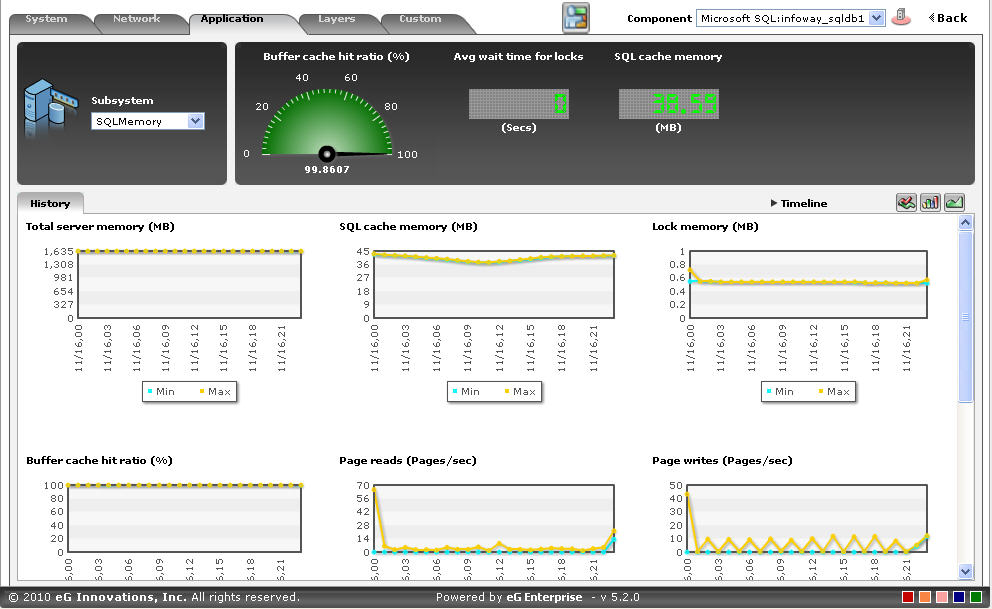Click the Page writes line chart
This screenshot has height=609, width=992.
point(807,519)
